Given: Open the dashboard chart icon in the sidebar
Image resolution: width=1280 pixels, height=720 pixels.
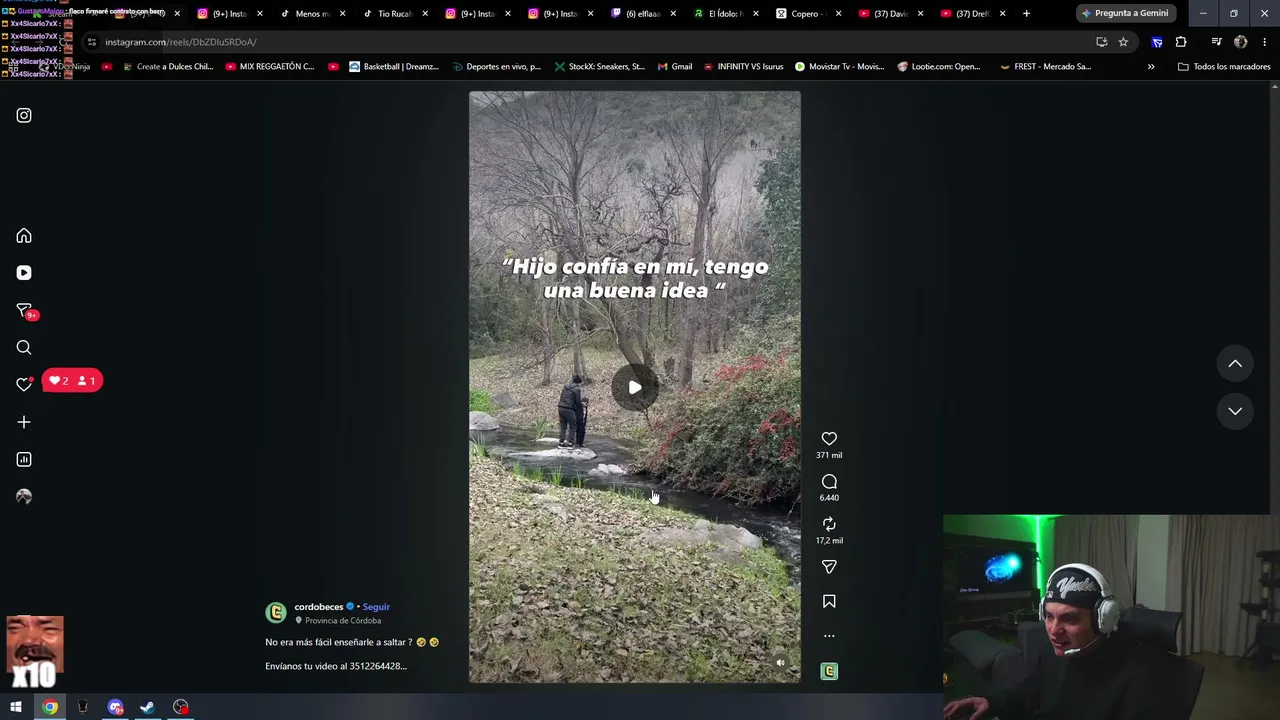Looking at the screenshot, I should coord(24,460).
